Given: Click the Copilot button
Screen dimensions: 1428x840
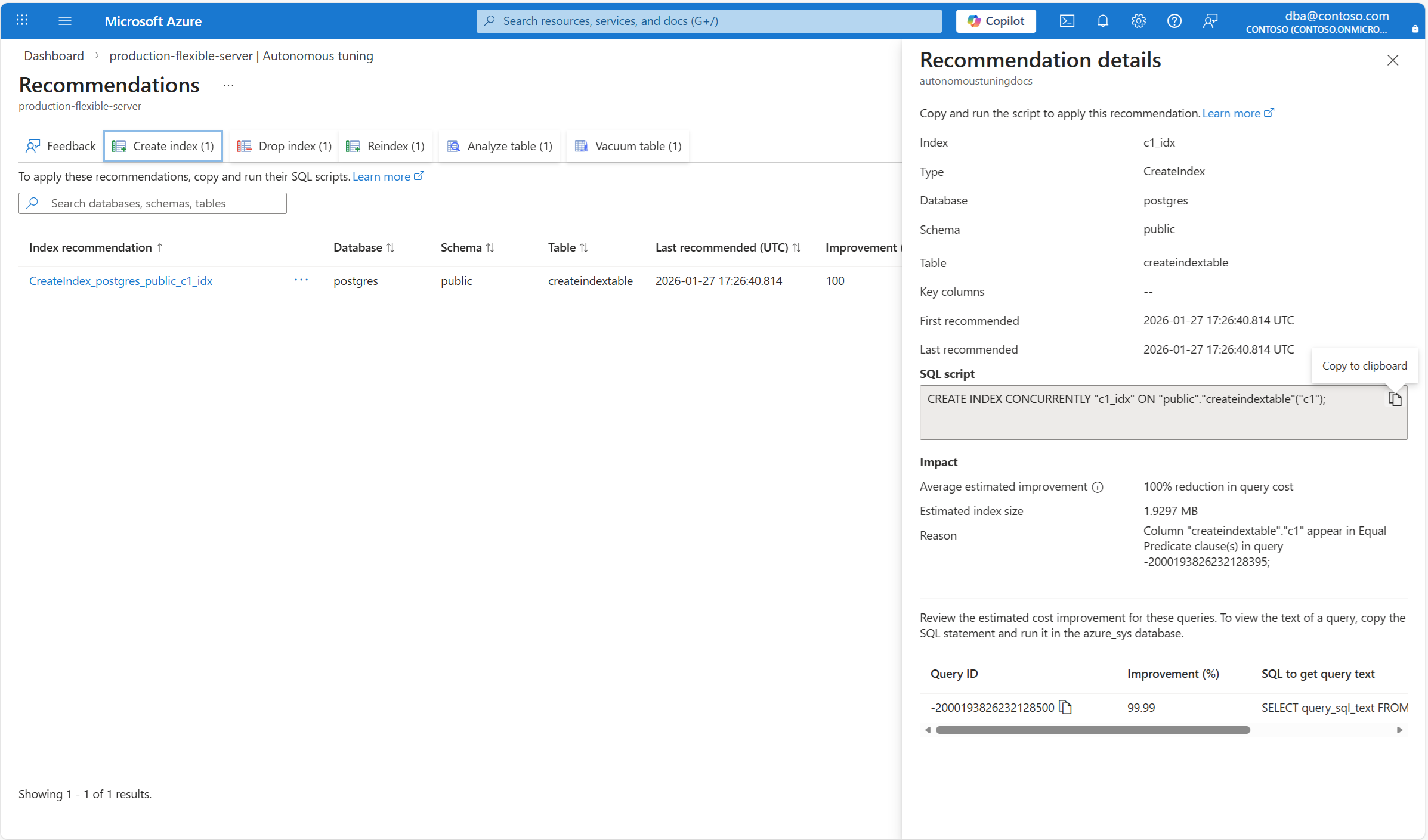Looking at the screenshot, I should click(996, 21).
